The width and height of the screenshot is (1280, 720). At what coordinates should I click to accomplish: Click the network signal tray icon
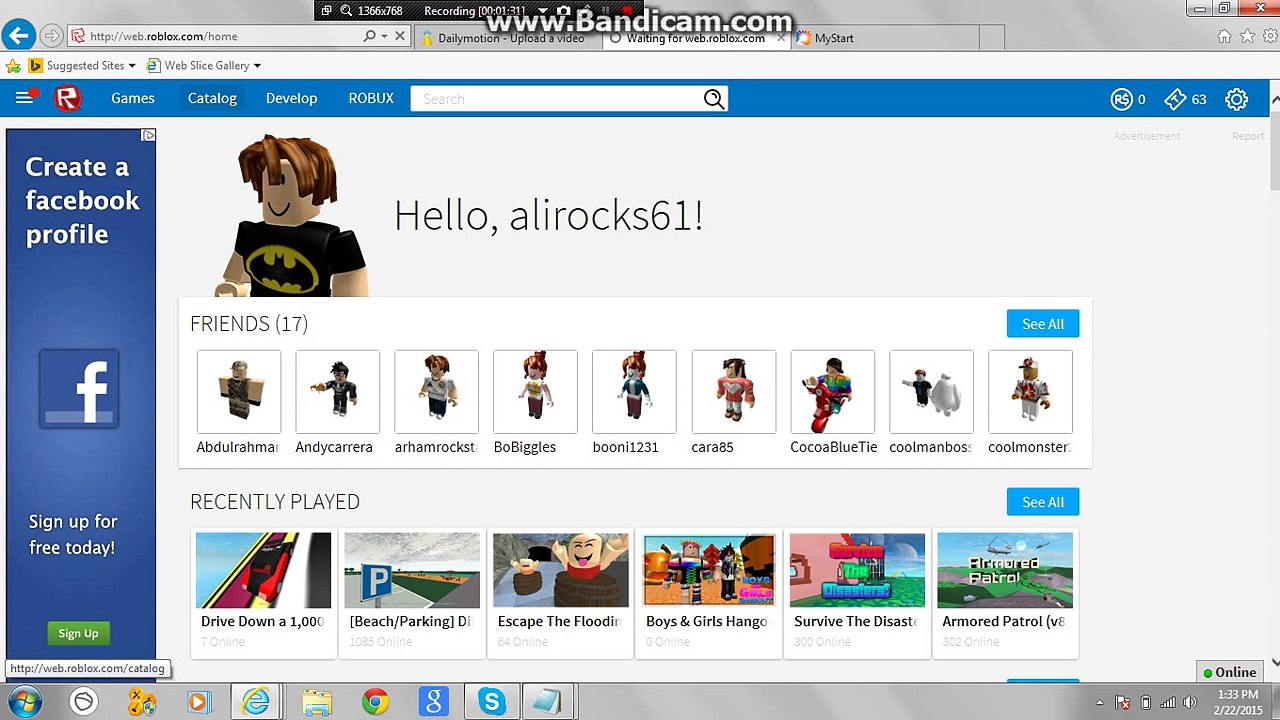[x=1168, y=702]
